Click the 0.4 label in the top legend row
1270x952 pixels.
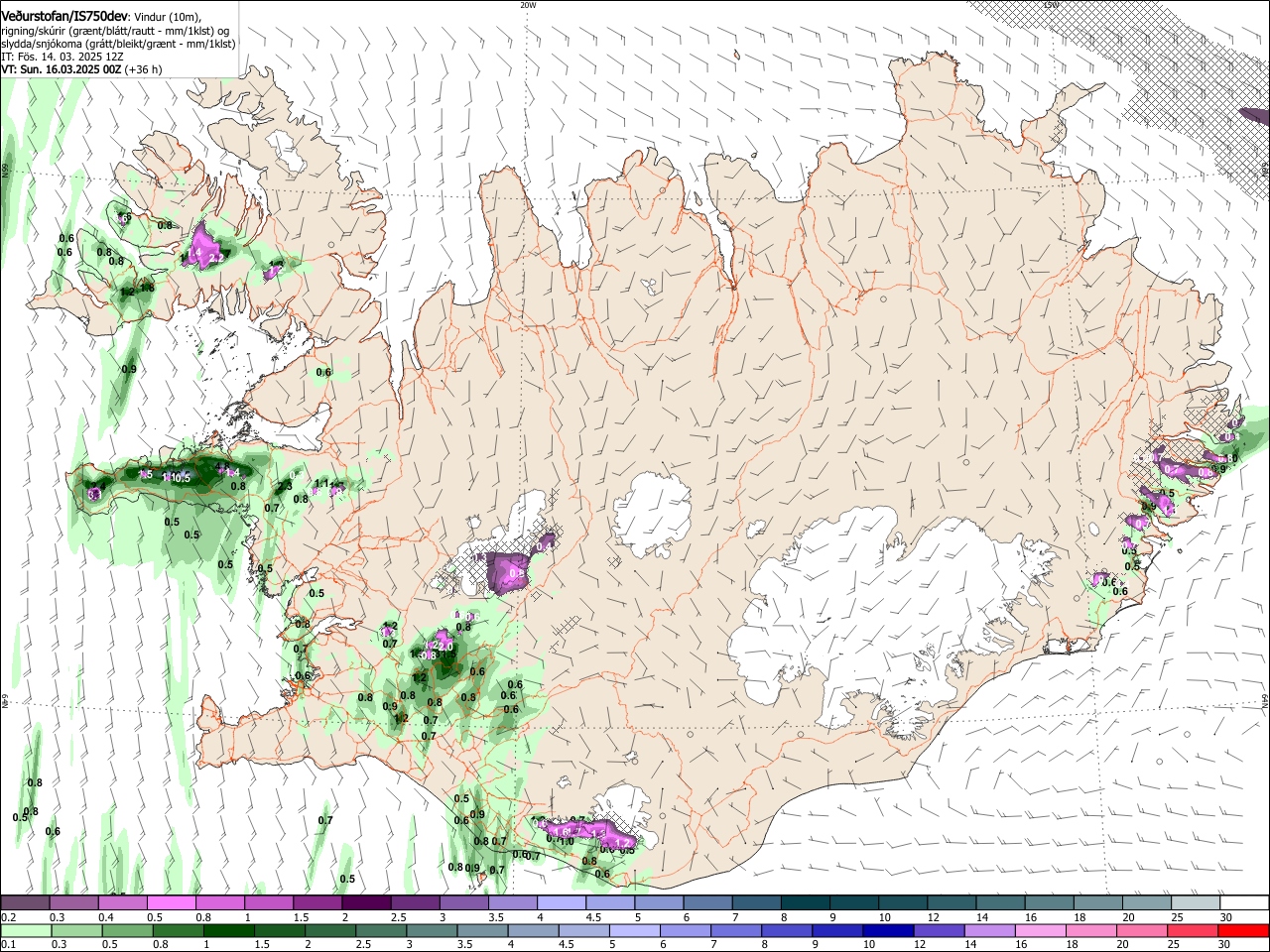tap(106, 917)
